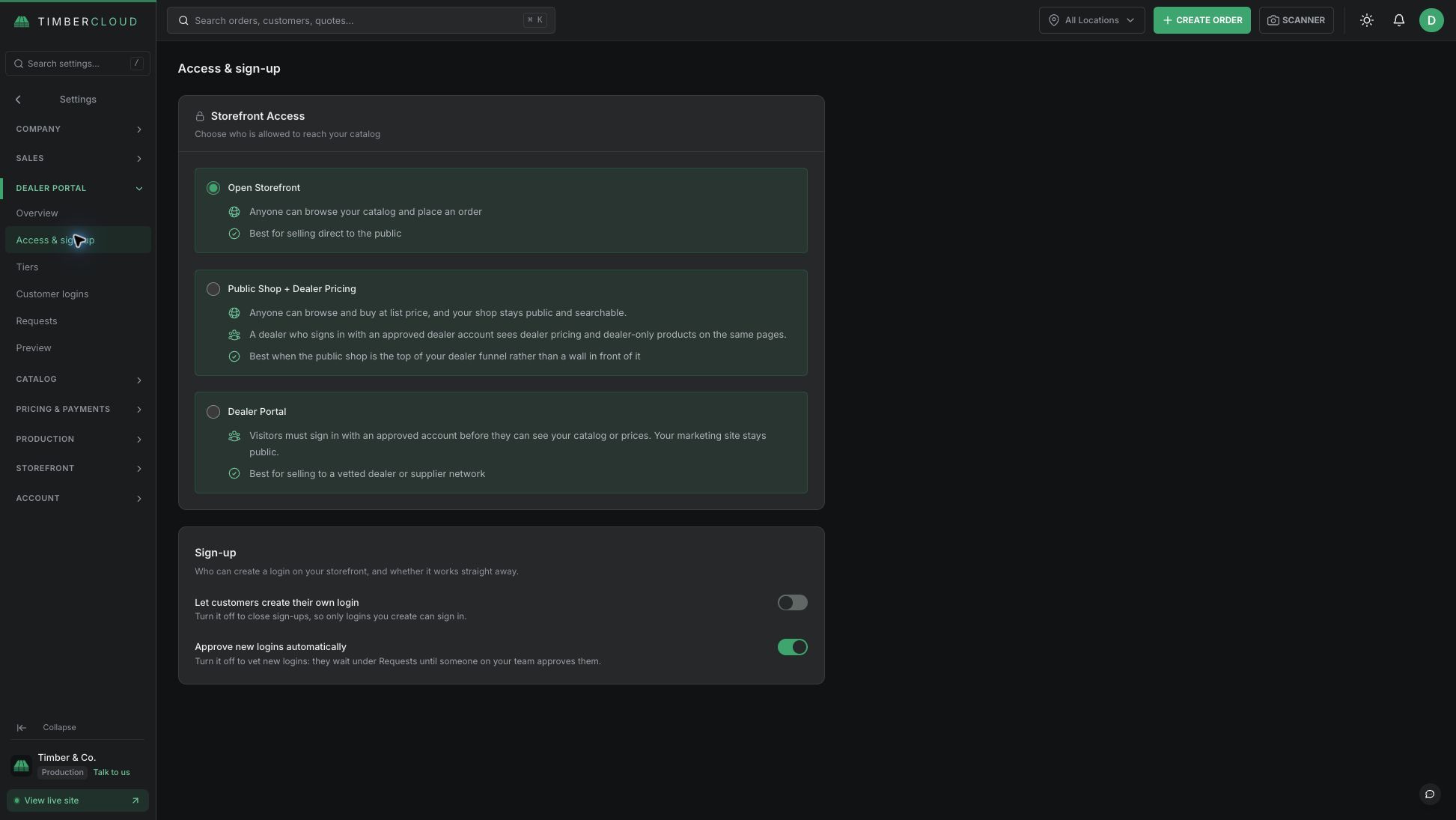This screenshot has height=820, width=1456.
Task: Open the chat support bubble icon
Action: [x=1430, y=794]
